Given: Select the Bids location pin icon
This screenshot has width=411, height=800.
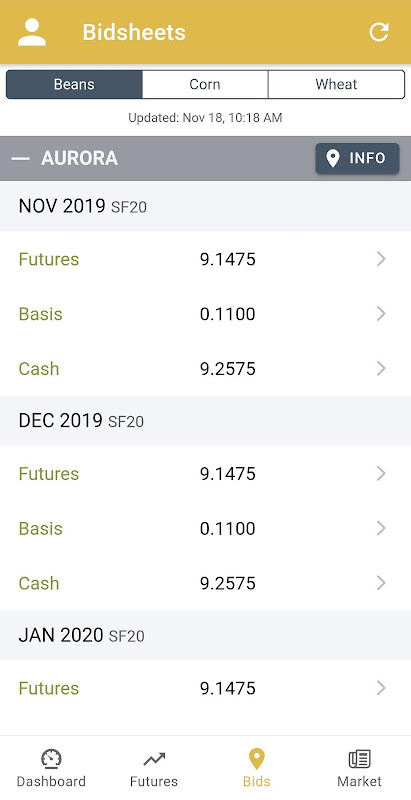Looking at the screenshot, I should coord(256,759).
